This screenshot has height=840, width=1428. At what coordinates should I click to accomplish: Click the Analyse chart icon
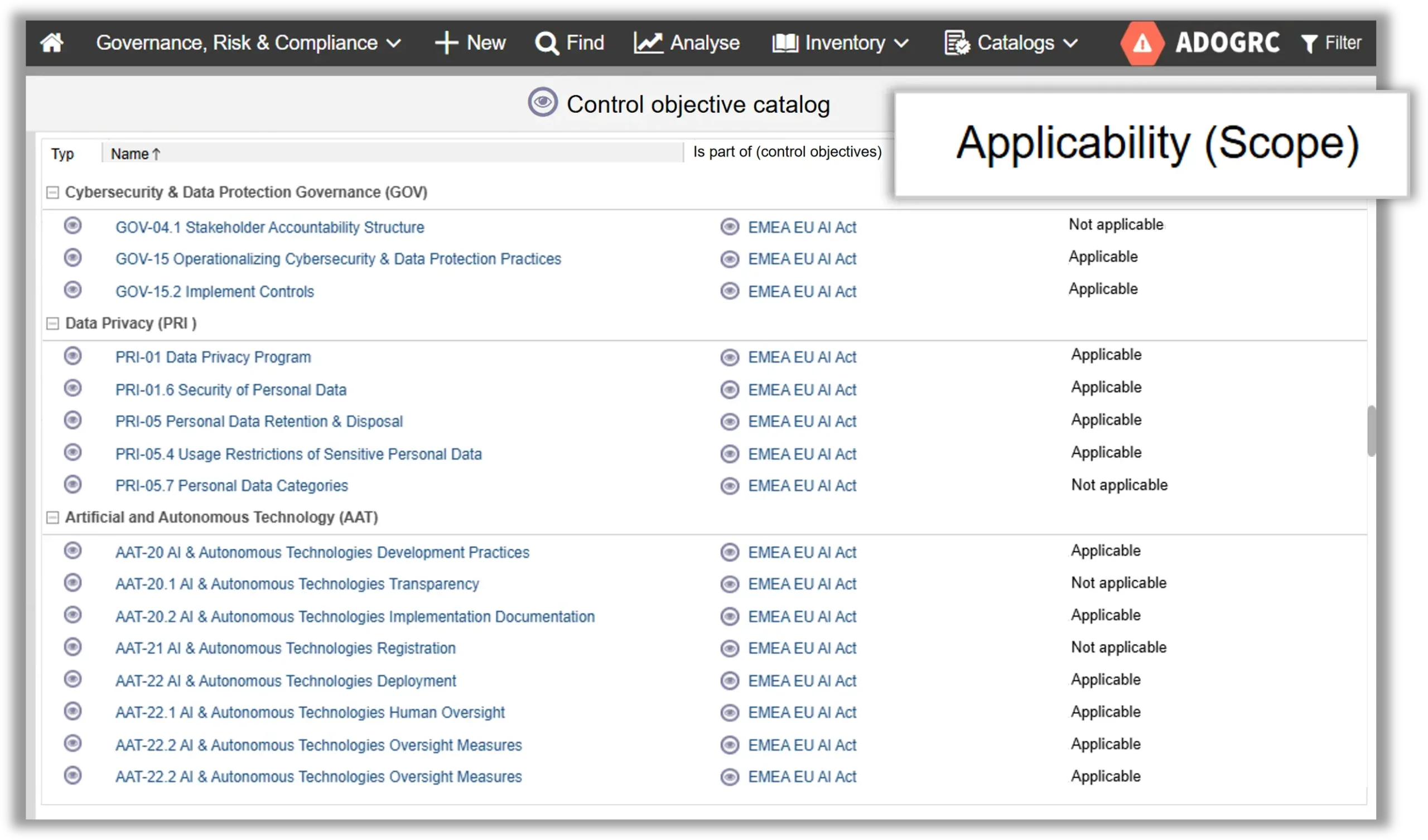coord(648,43)
